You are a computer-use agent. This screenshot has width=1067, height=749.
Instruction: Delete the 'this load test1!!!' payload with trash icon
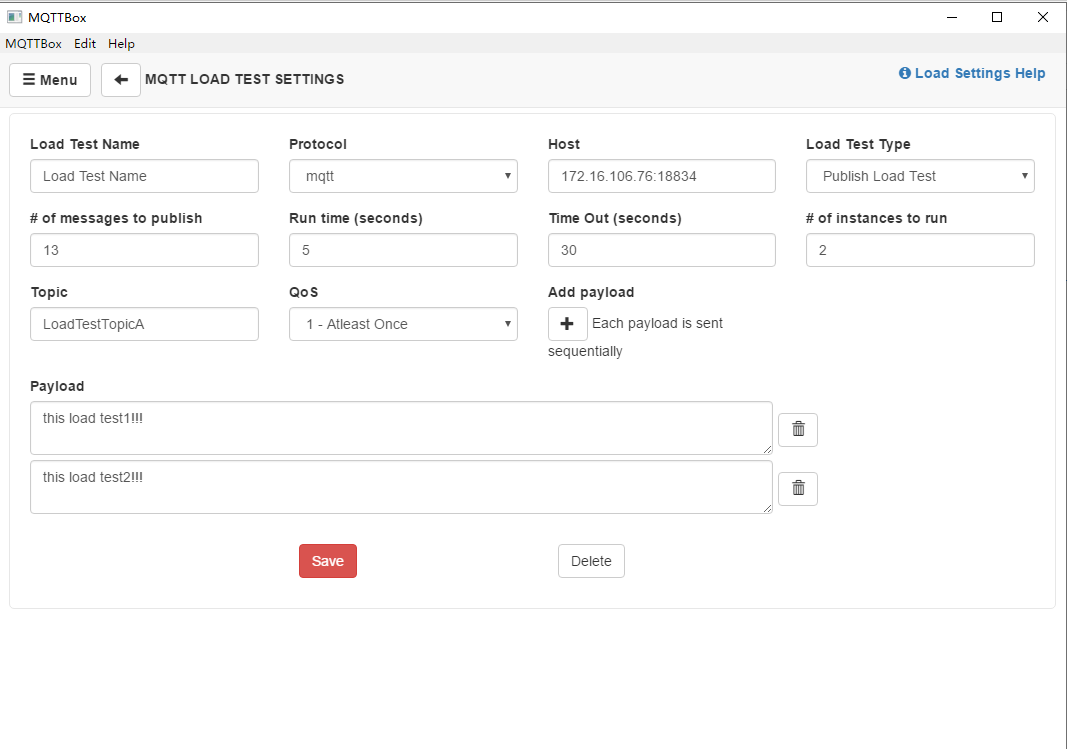[798, 429]
